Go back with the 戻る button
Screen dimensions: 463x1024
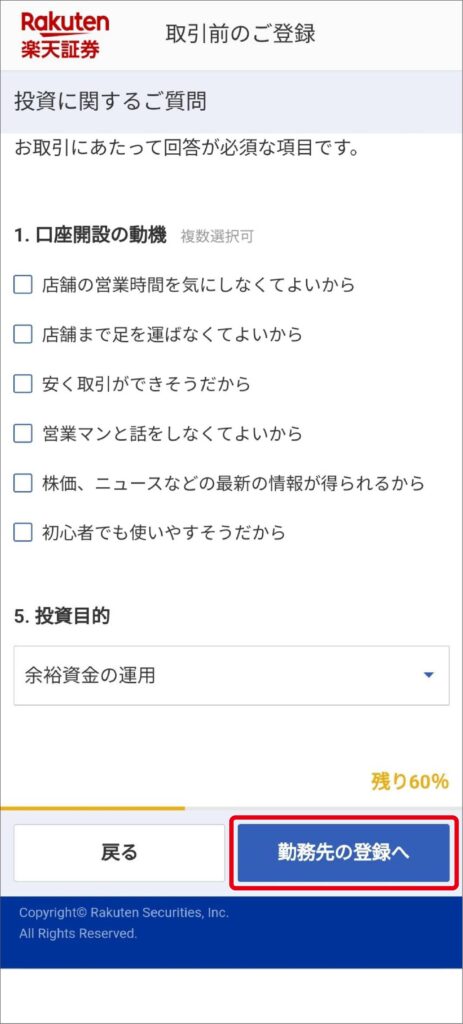(120, 853)
